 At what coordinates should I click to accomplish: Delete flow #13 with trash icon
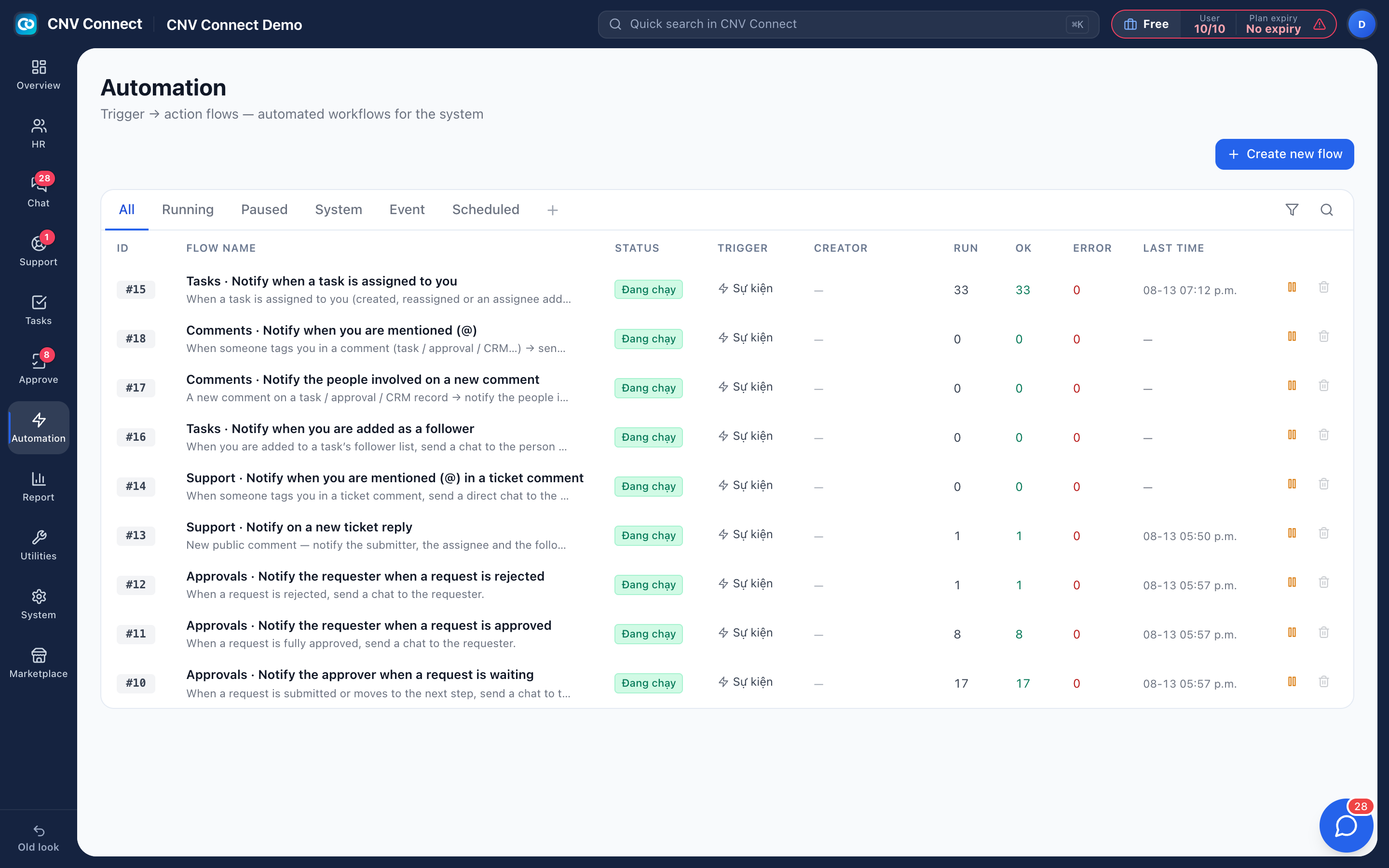tap(1323, 533)
